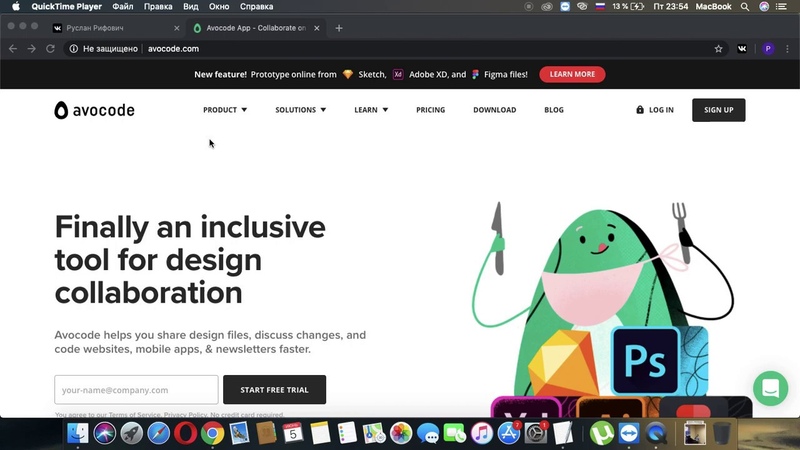Screen dimensions: 800x450
Task: Check battery status showing 13 %
Action: 628,7
